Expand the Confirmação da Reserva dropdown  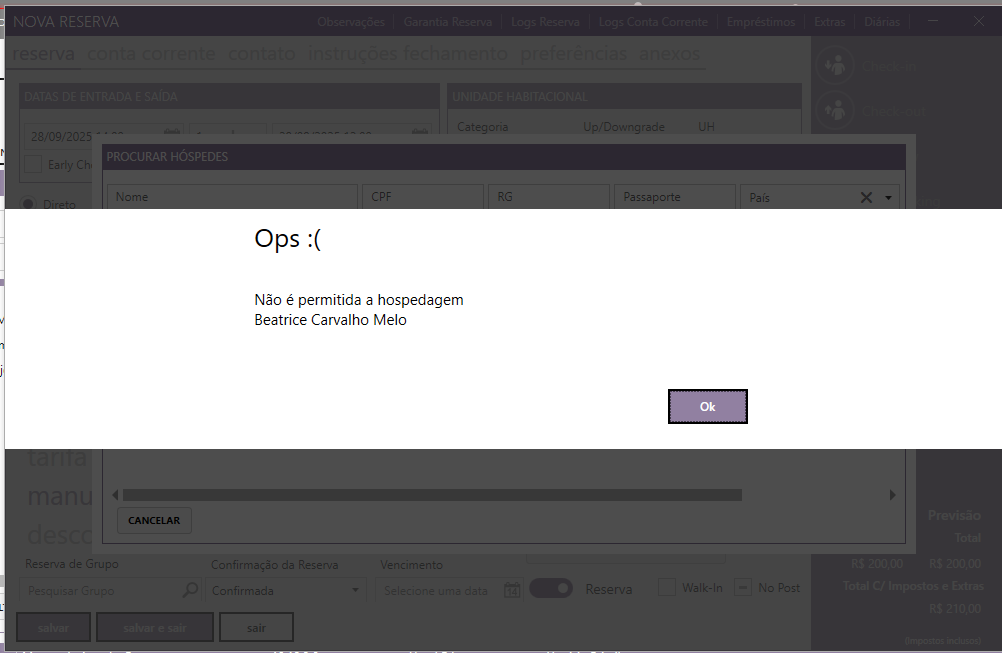[x=356, y=590]
